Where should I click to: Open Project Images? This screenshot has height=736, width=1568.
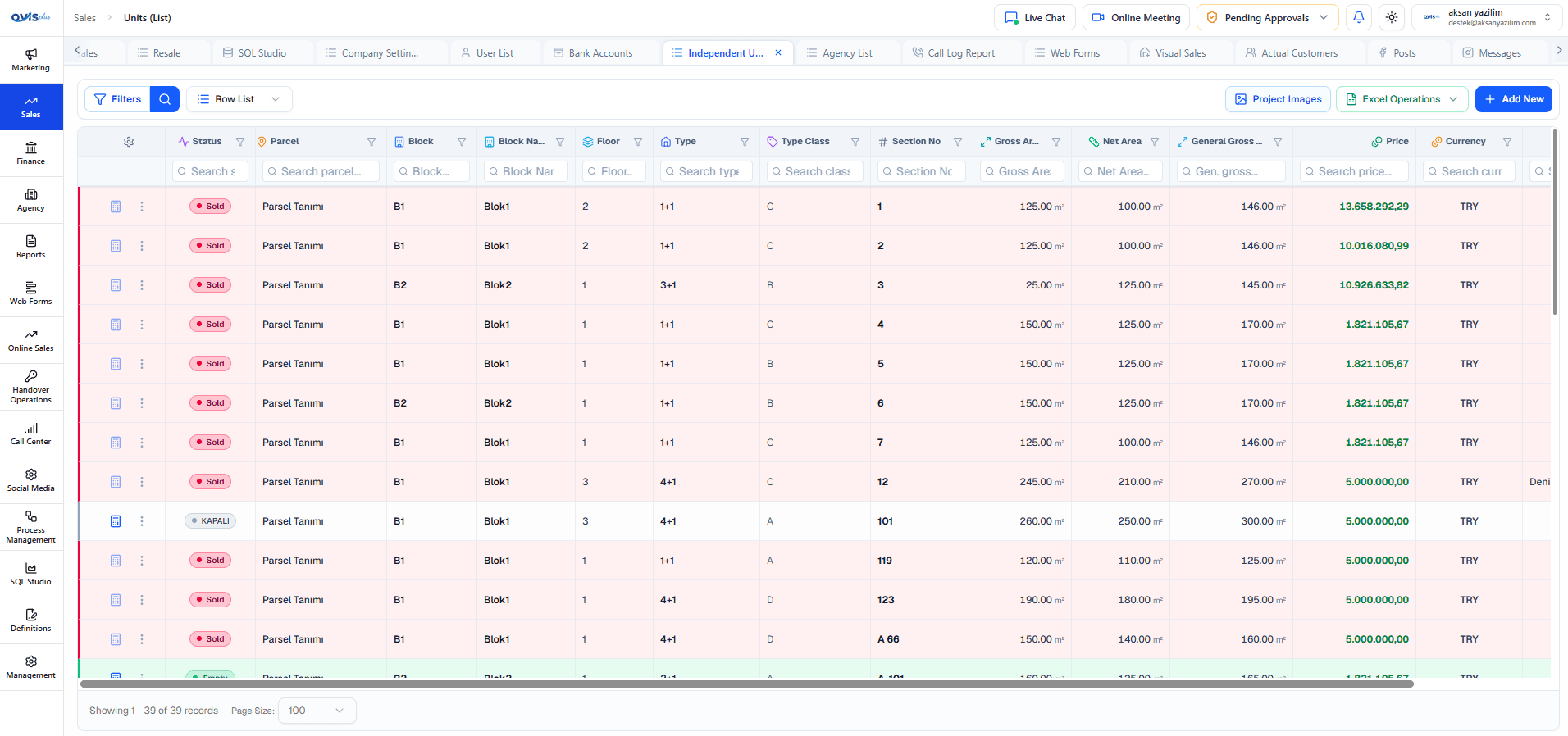(x=1278, y=99)
